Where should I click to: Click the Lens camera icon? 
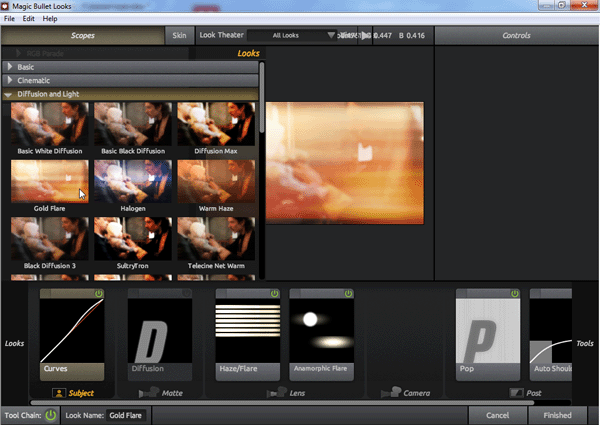[277, 392]
